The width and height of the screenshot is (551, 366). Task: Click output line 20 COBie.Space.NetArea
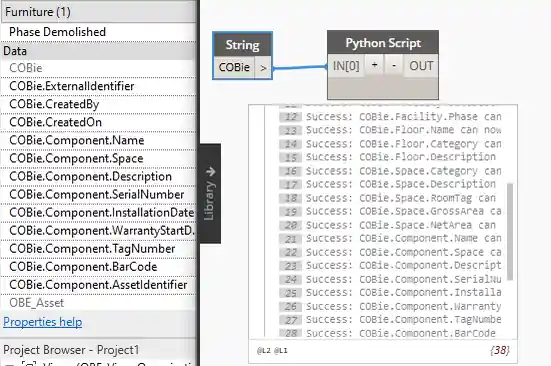click(401, 225)
